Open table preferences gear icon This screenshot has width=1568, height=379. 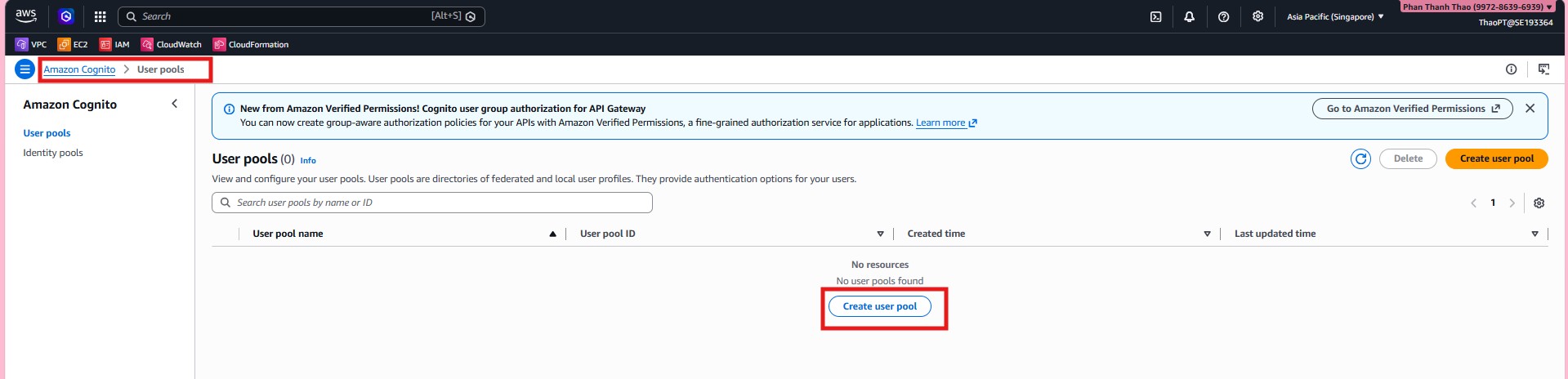(1539, 203)
